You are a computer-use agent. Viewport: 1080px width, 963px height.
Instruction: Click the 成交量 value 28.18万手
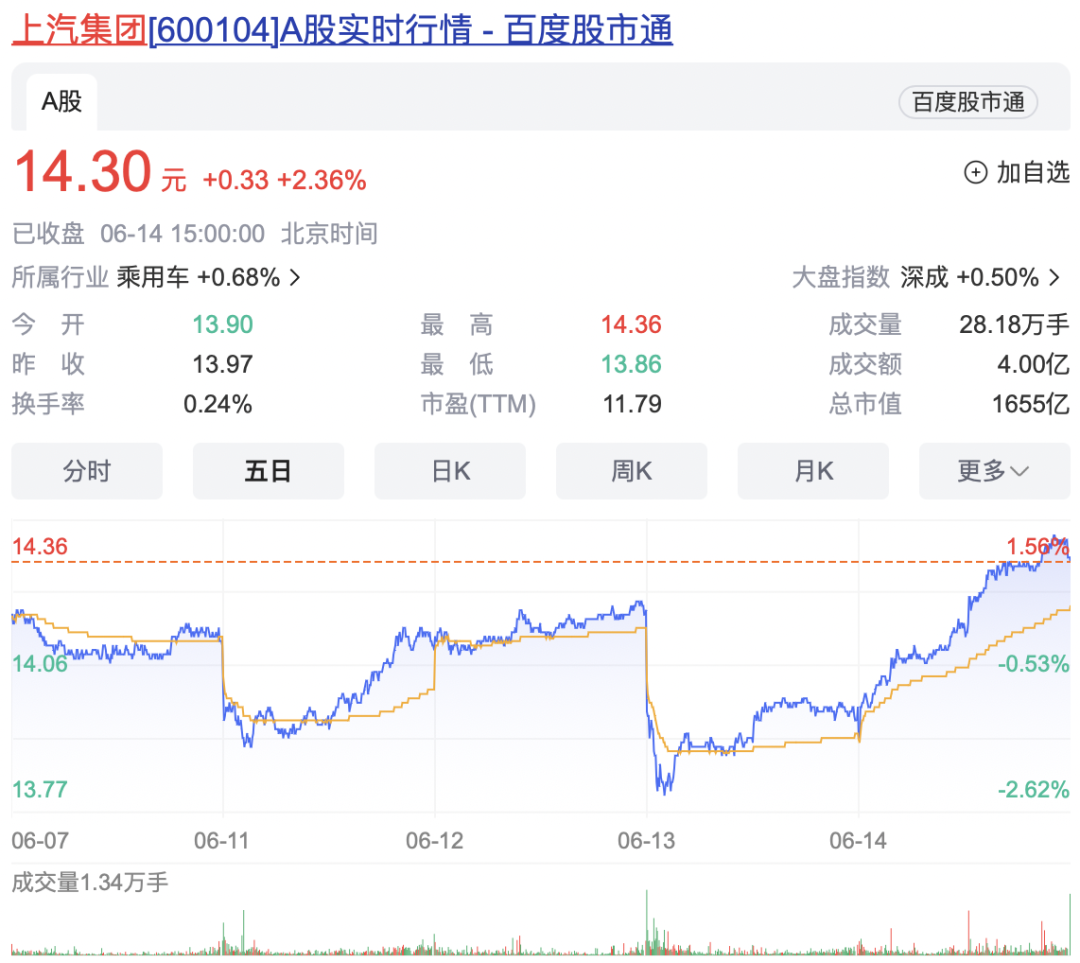(1014, 324)
